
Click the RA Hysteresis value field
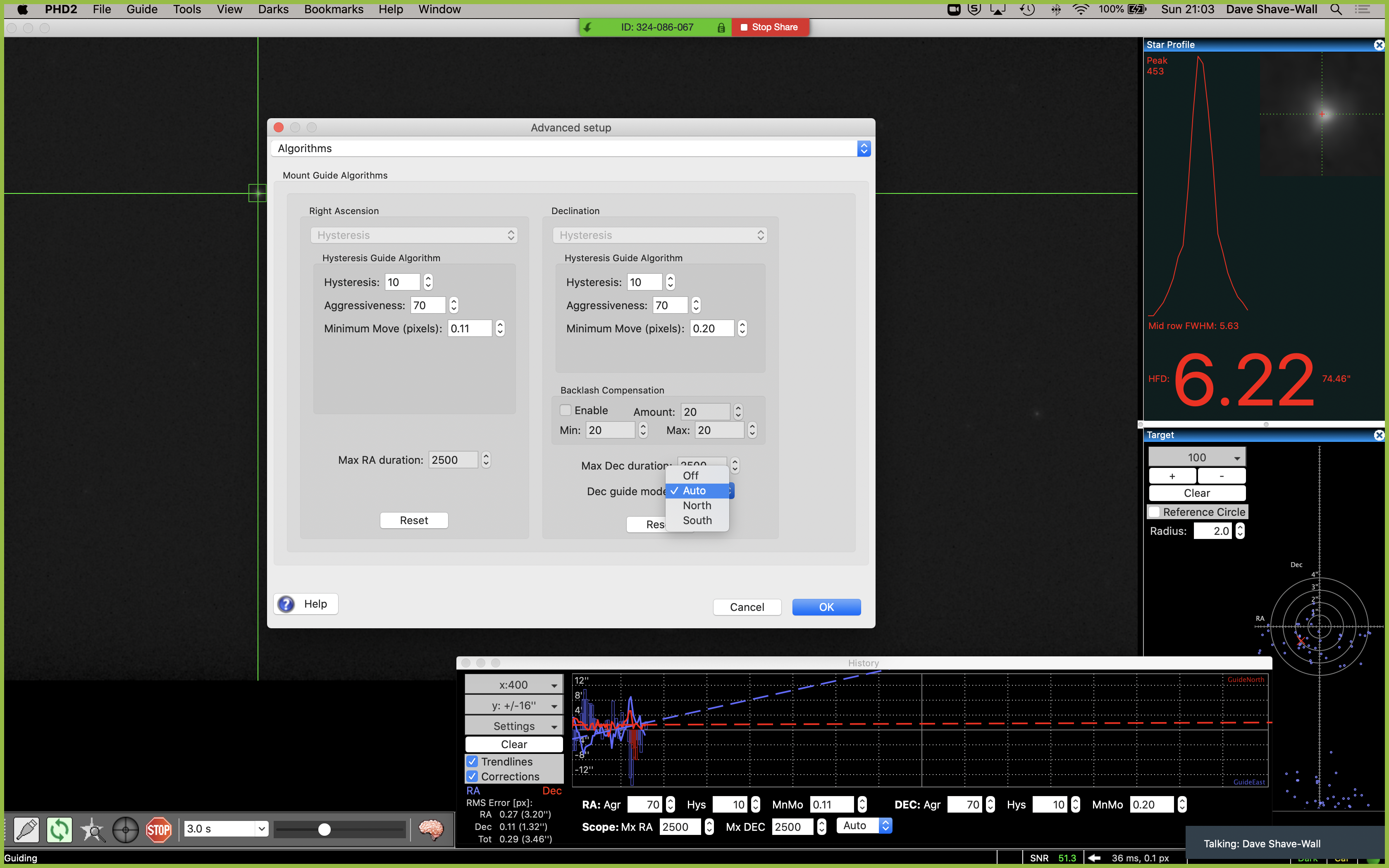pyautogui.click(x=402, y=282)
